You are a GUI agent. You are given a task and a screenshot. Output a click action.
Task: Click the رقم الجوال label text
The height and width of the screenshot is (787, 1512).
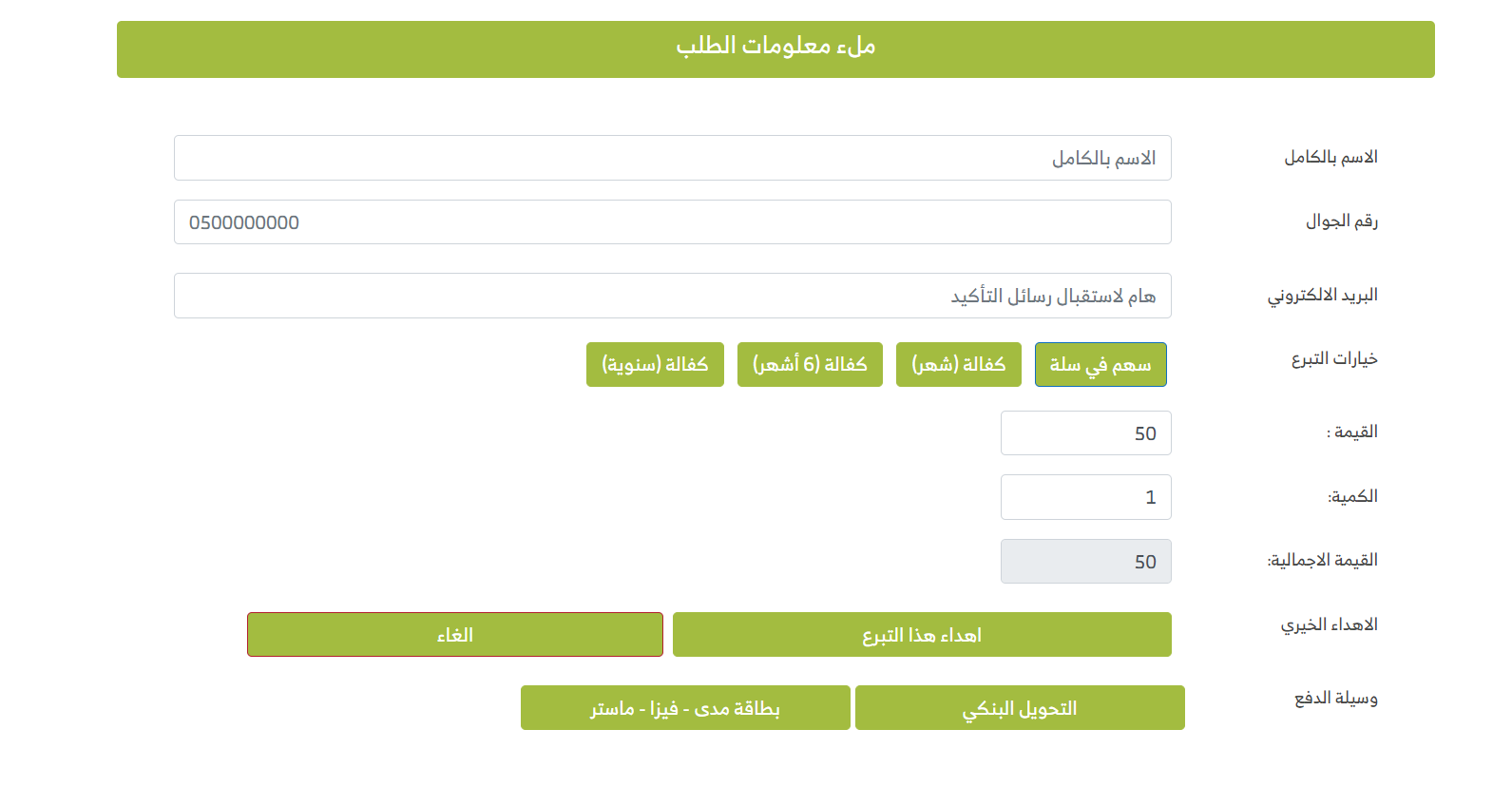tap(1342, 221)
